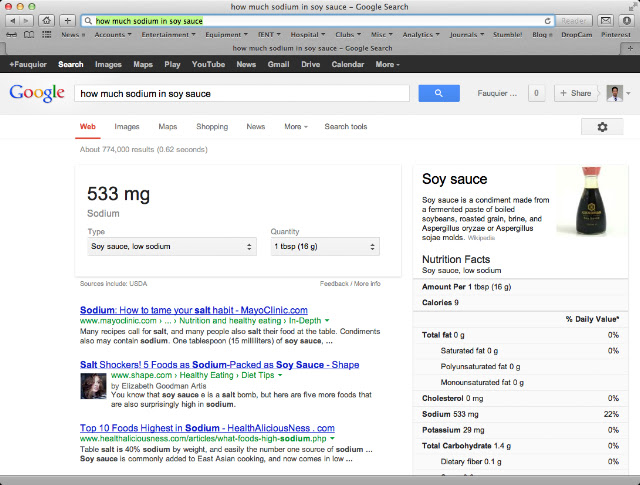Screen dimensions: 640x485
Task: Open bookmarks book icon
Action: tap(29, 35)
